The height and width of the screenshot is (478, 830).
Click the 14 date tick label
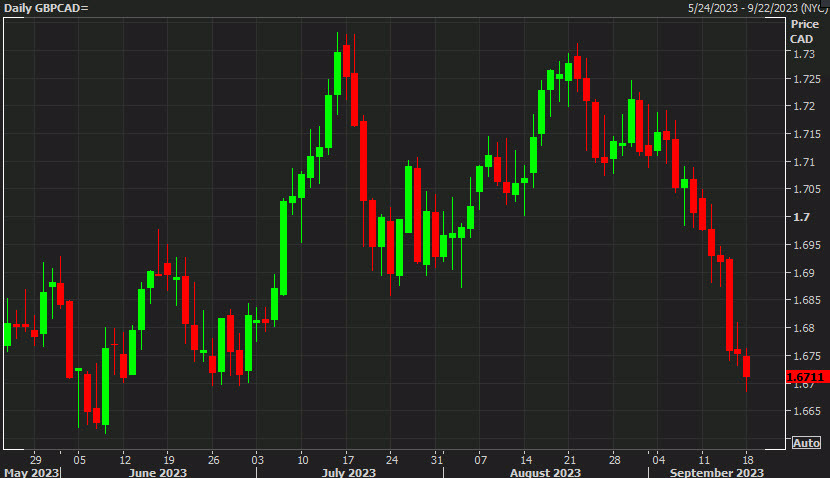point(526,459)
